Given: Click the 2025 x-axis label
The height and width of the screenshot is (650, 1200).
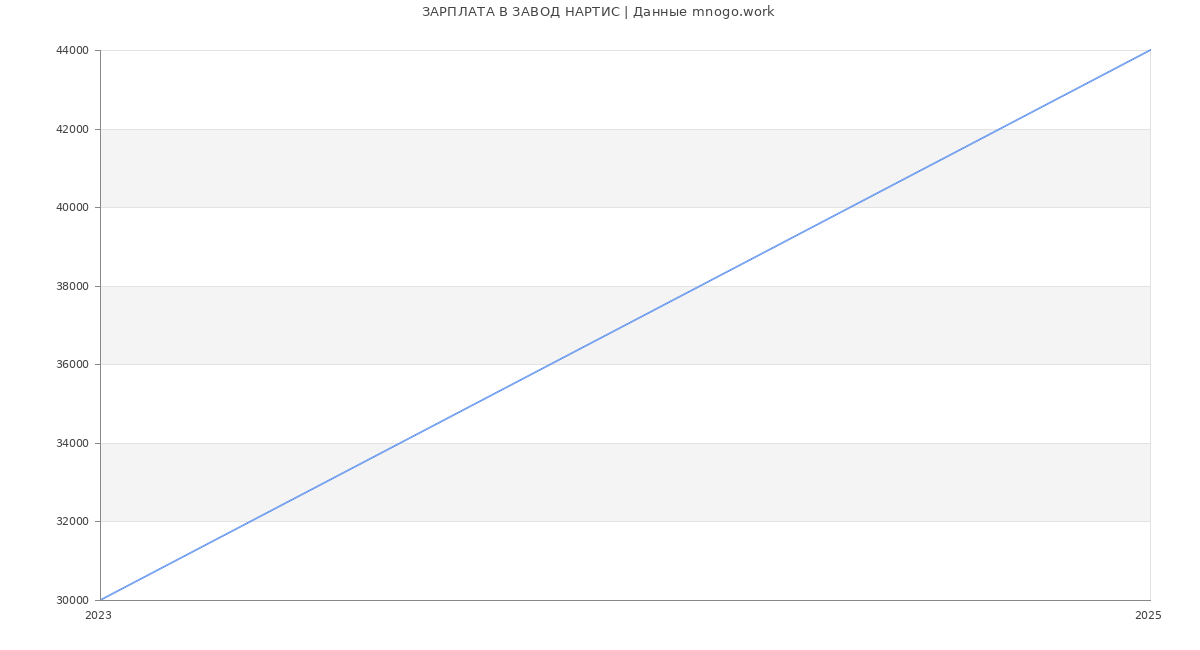Looking at the screenshot, I should click(1148, 616).
